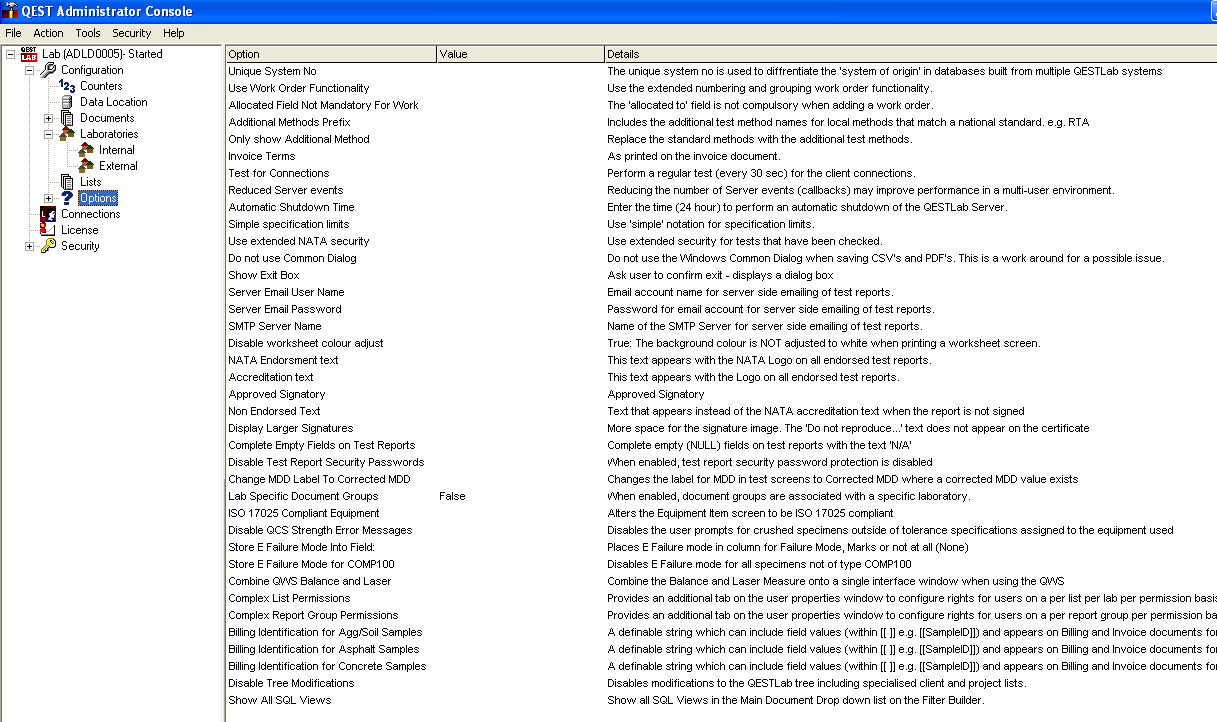The width and height of the screenshot is (1217, 722).
Task: Click the Connections icon
Action: pyautogui.click(x=48, y=214)
